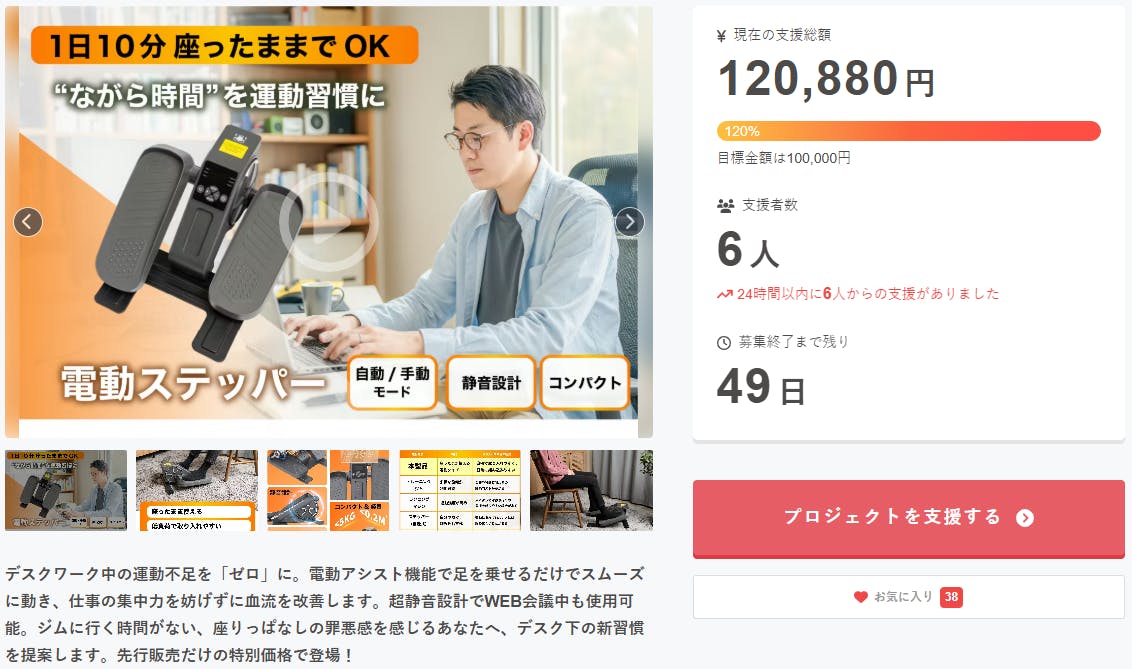Click the 自動/手動モード label on the main image
The height and width of the screenshot is (669, 1132).
coord(392,382)
